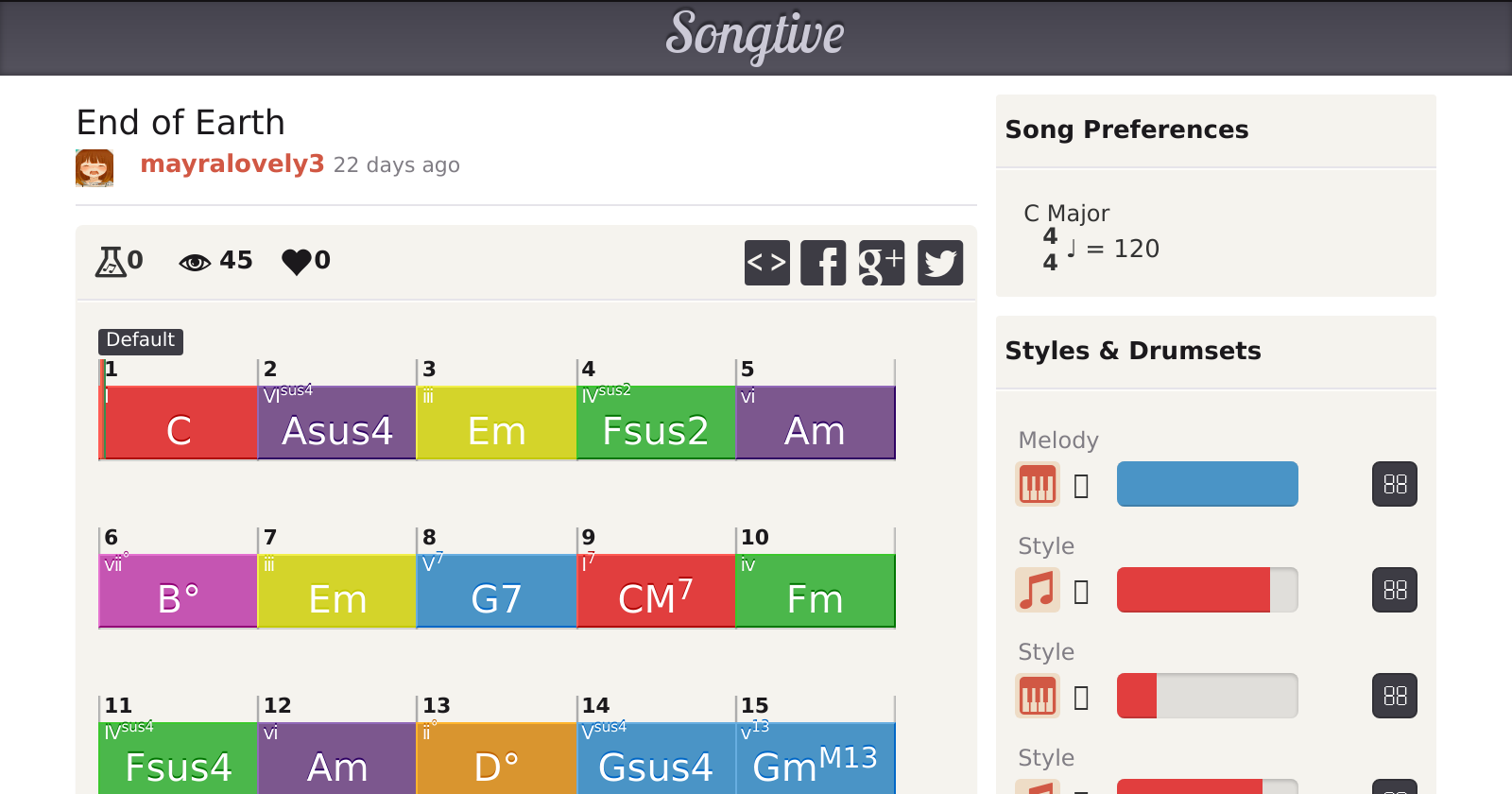
Task: Share song on Google Plus
Action: [x=881, y=263]
